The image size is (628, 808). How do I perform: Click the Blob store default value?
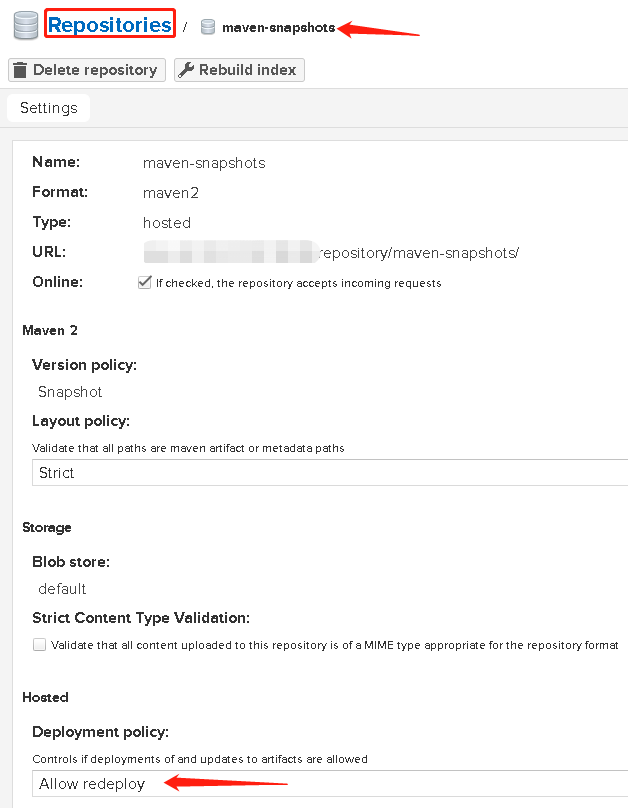tap(62, 589)
